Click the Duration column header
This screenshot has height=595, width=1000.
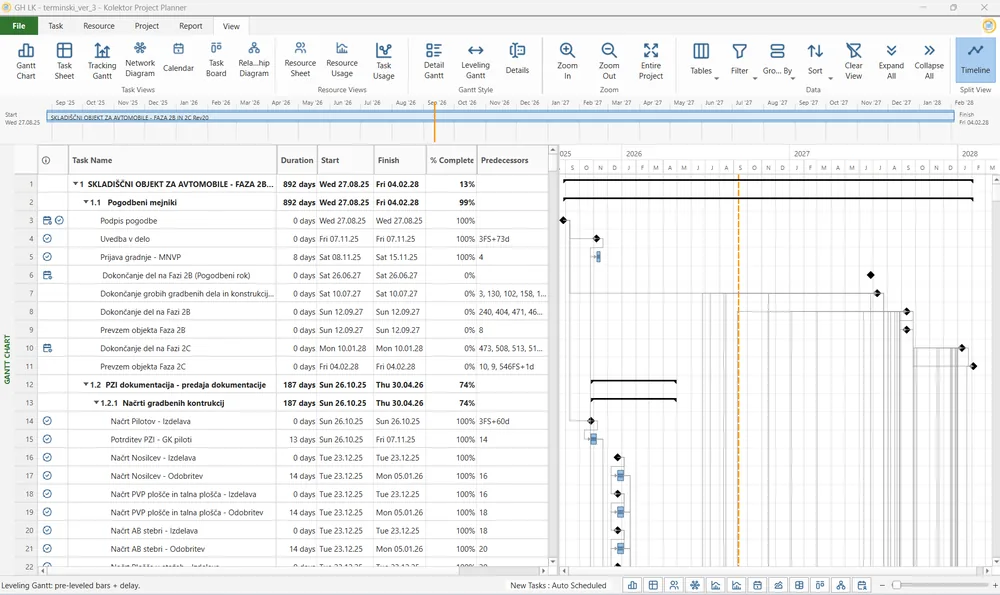coord(297,161)
